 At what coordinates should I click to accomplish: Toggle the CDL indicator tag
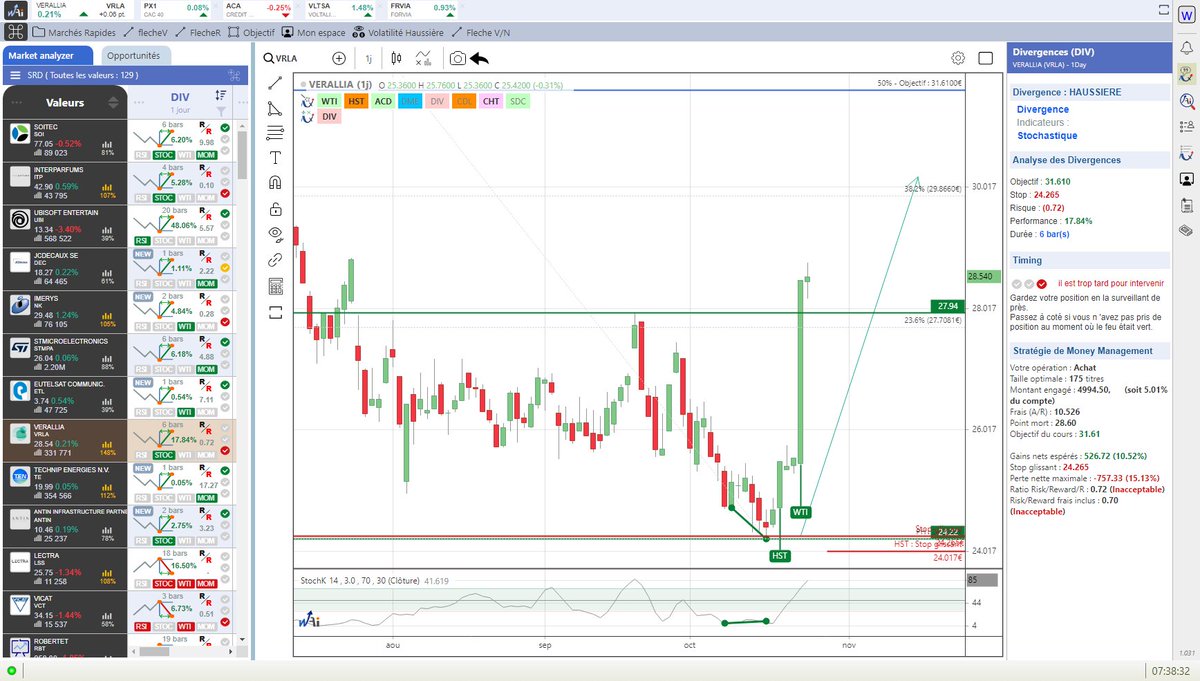(x=464, y=101)
